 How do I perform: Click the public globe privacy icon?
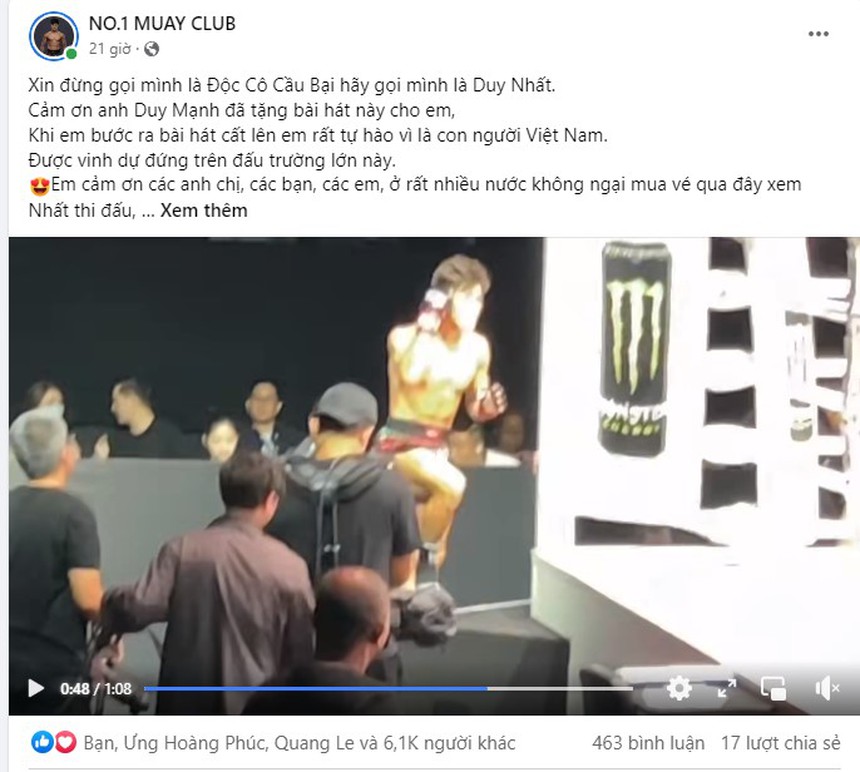coord(151,49)
